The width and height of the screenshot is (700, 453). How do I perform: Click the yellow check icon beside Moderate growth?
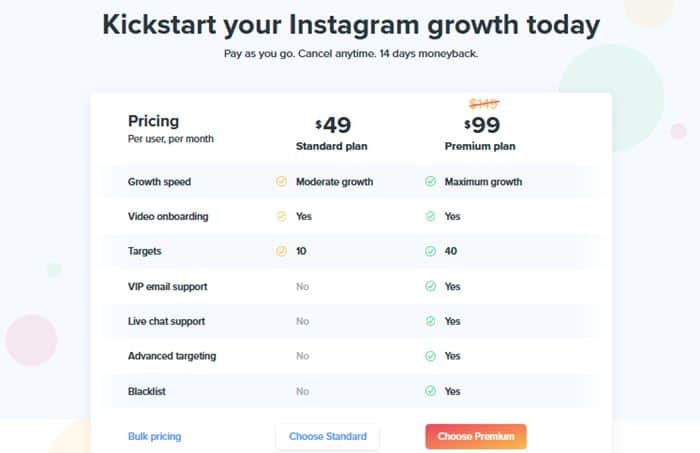pos(281,181)
